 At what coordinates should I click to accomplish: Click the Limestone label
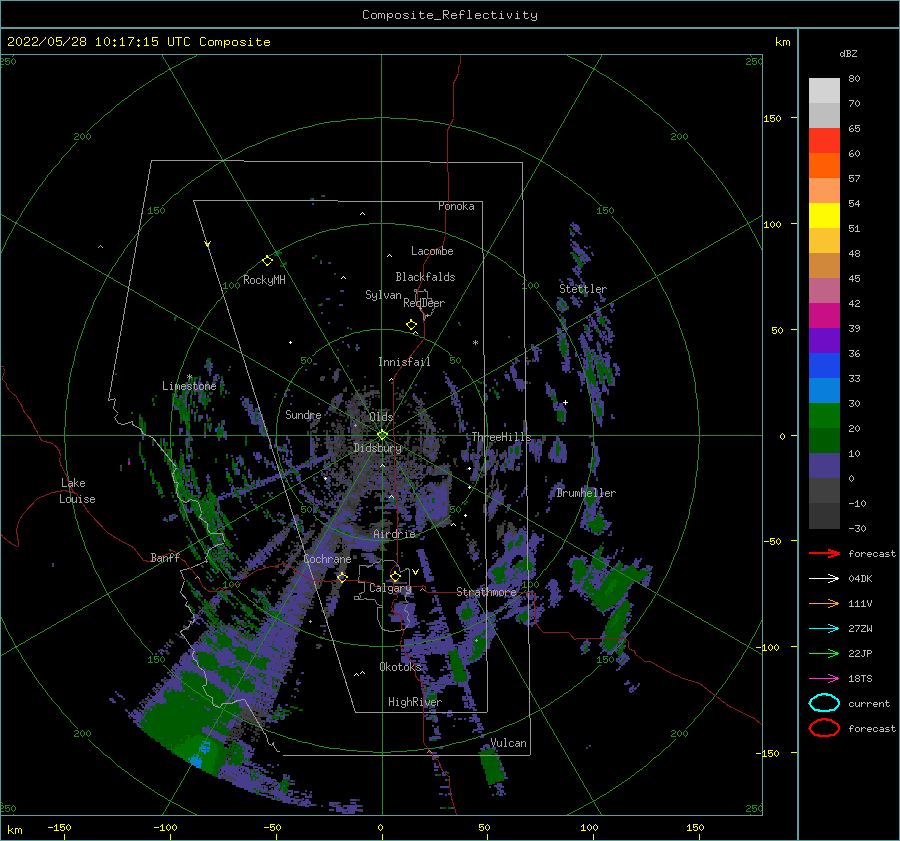pos(189,386)
